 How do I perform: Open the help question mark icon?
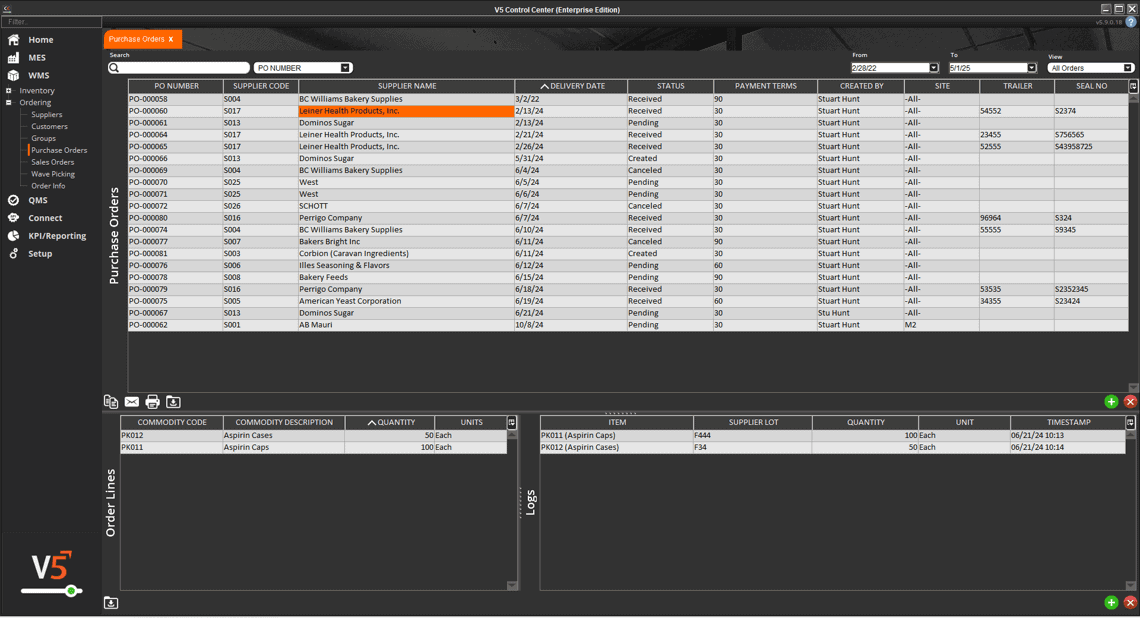coord(1131,23)
